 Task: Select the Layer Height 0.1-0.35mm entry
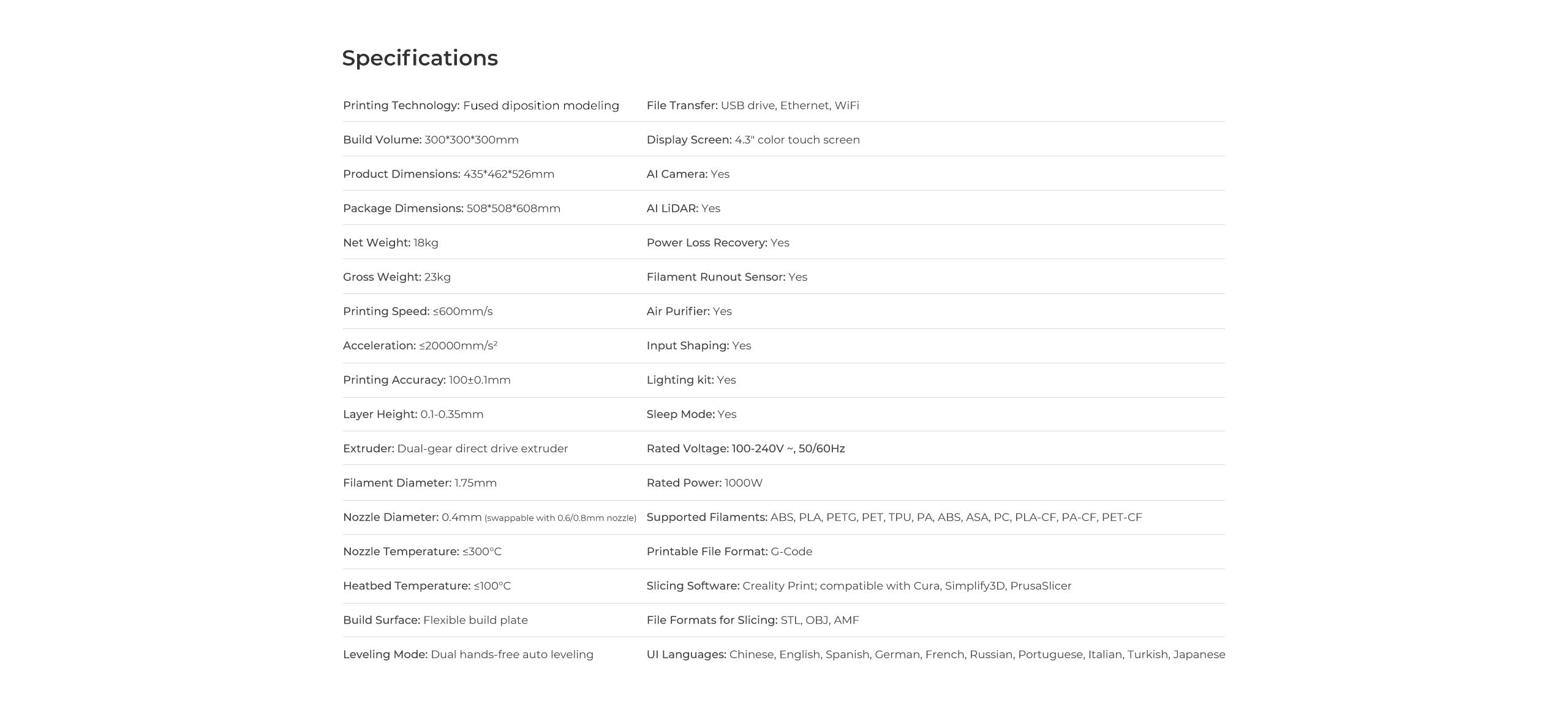click(x=413, y=414)
